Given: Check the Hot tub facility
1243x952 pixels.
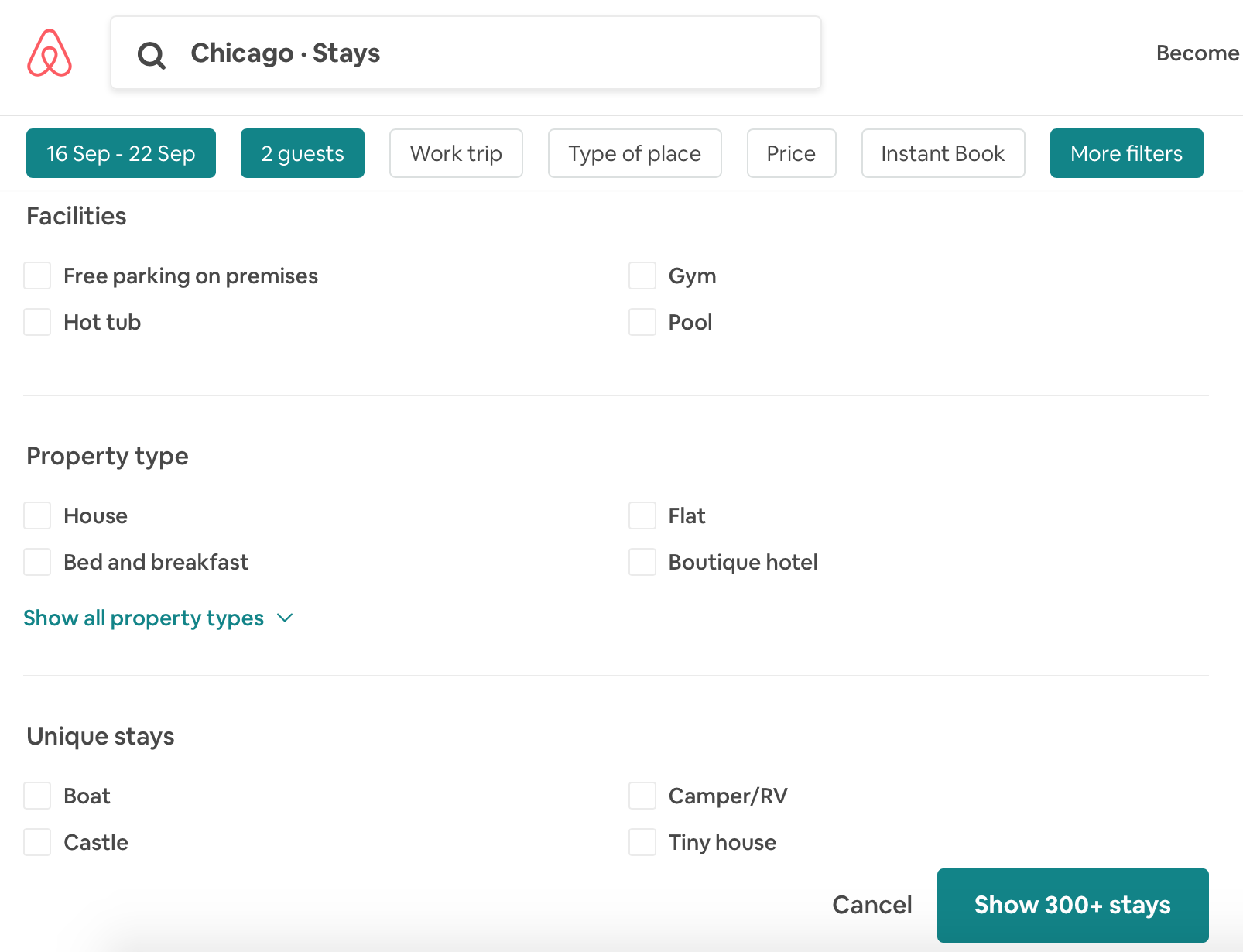Looking at the screenshot, I should (x=37, y=322).
